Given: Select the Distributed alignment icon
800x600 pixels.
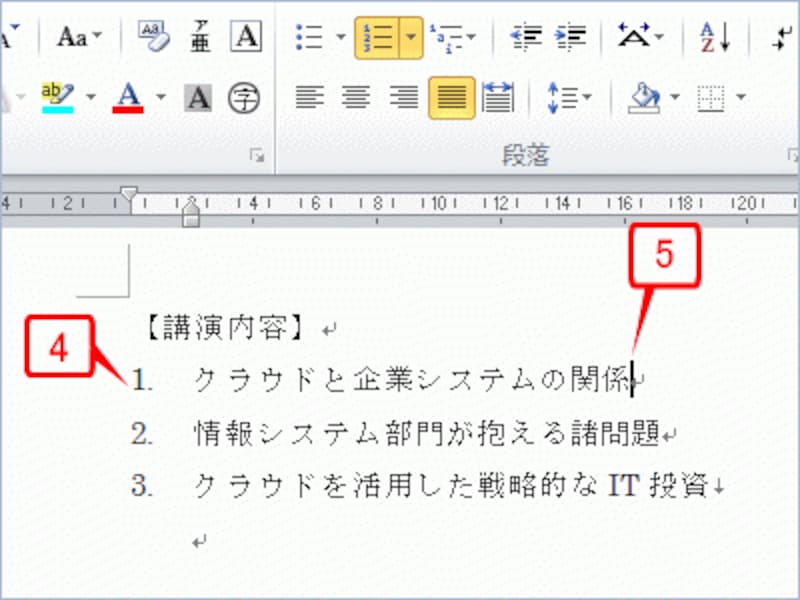Looking at the screenshot, I should pos(497,99).
